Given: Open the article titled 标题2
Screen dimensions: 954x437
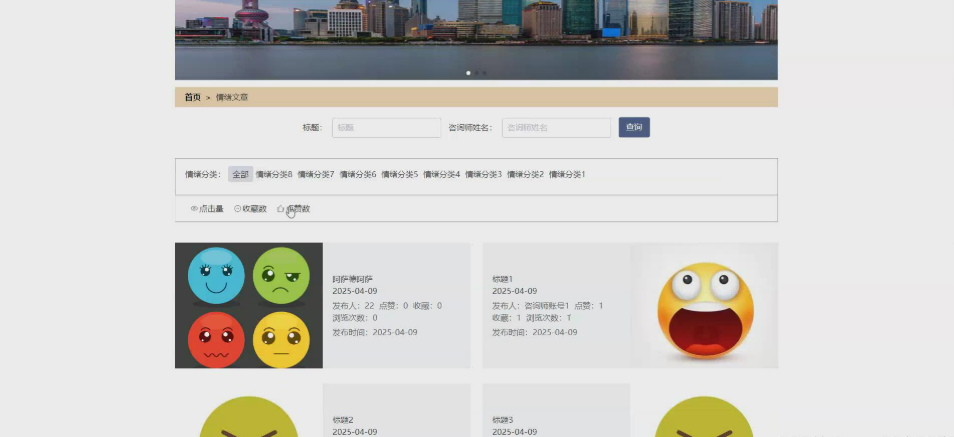Looking at the screenshot, I should pos(343,420).
